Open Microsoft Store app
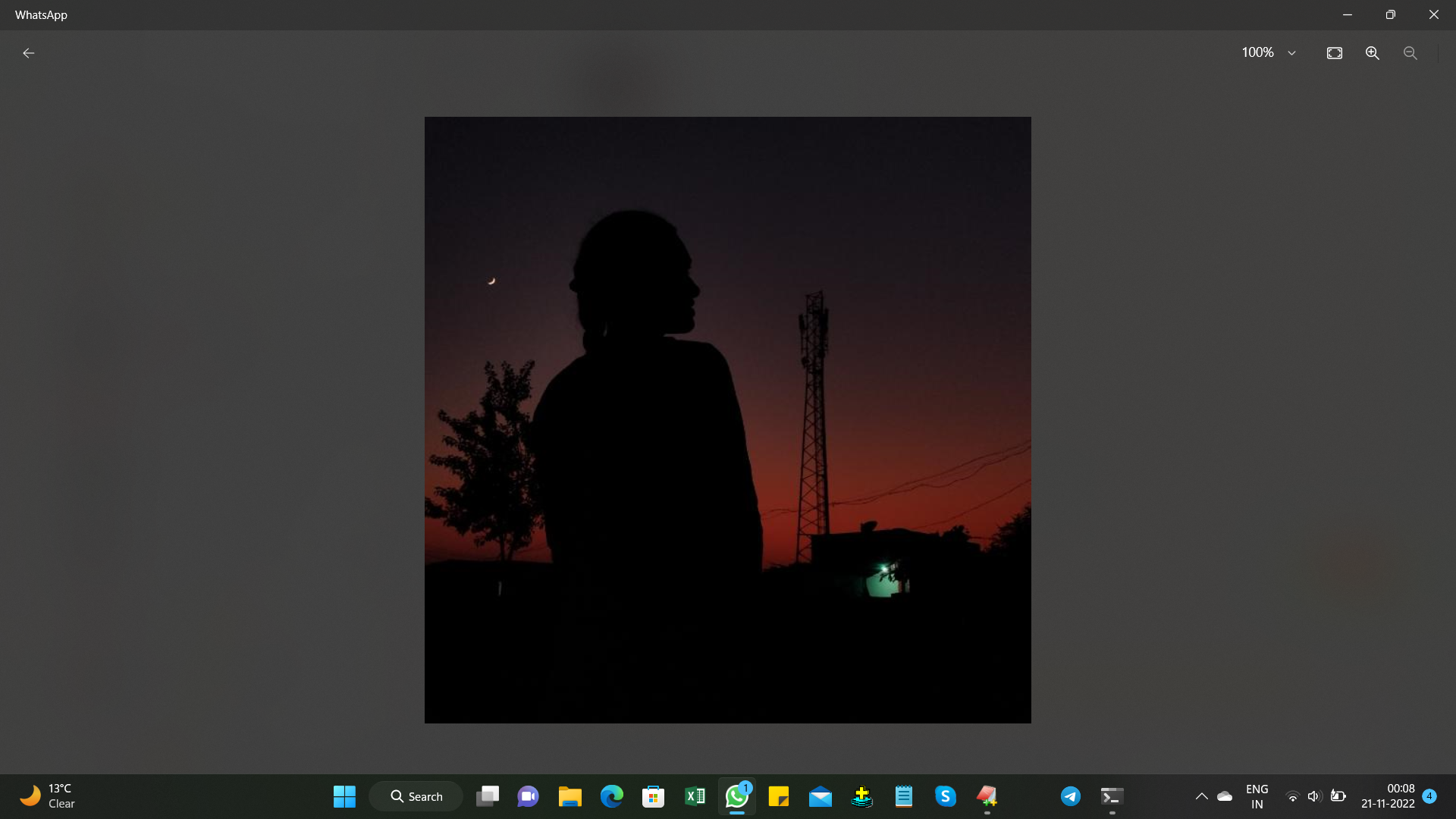This screenshot has width=1456, height=819. [x=654, y=796]
